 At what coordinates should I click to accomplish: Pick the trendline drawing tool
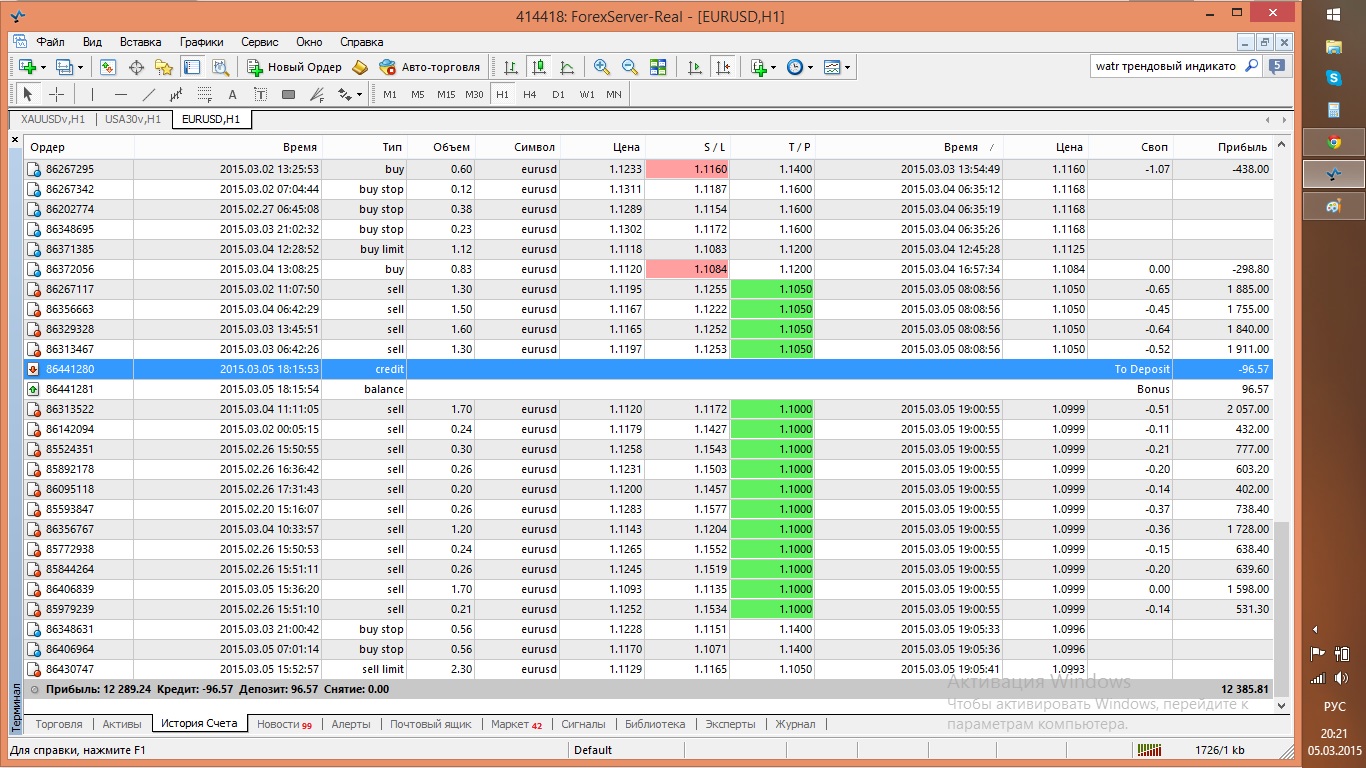pos(148,94)
